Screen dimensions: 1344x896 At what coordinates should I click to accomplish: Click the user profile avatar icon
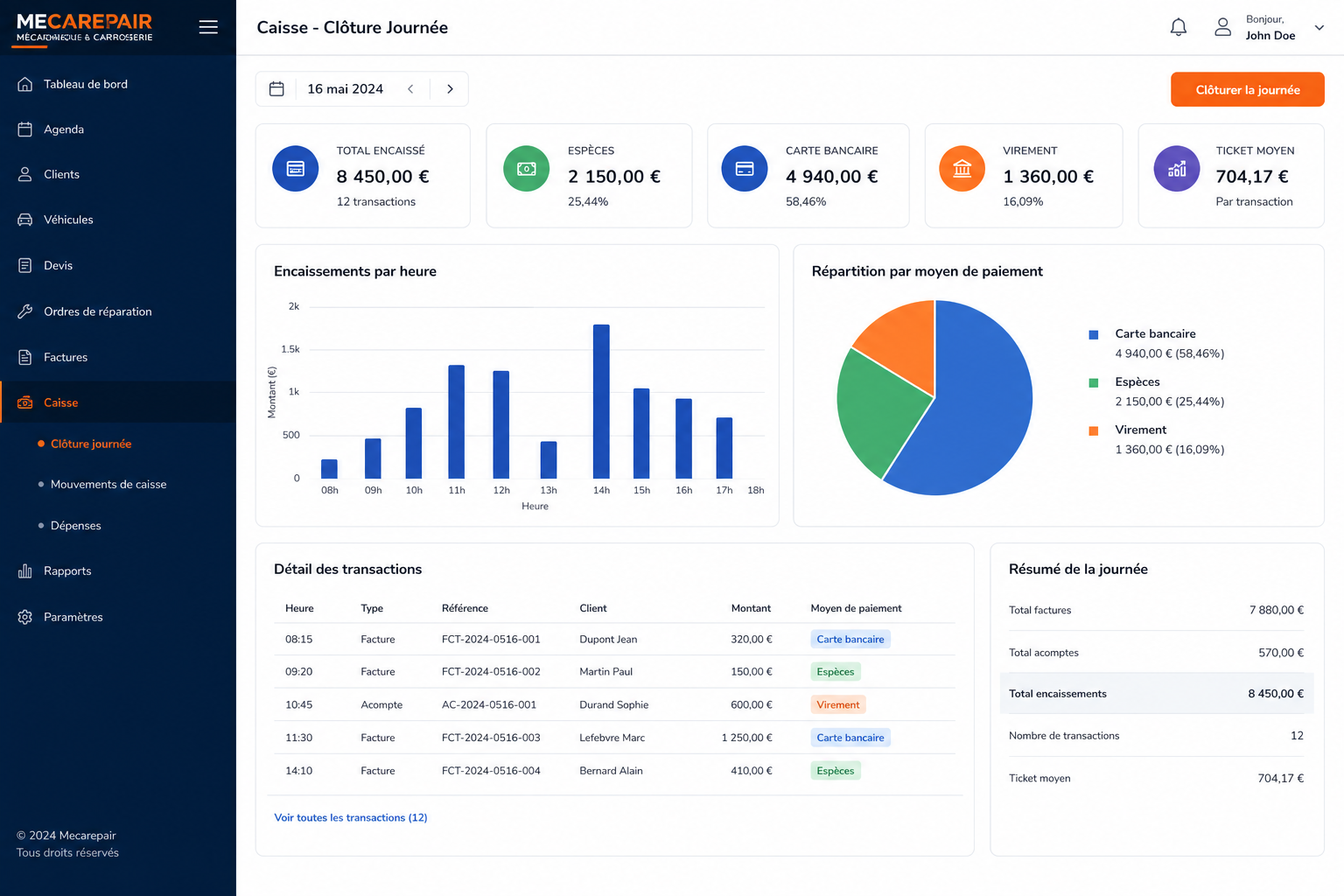(x=1223, y=27)
